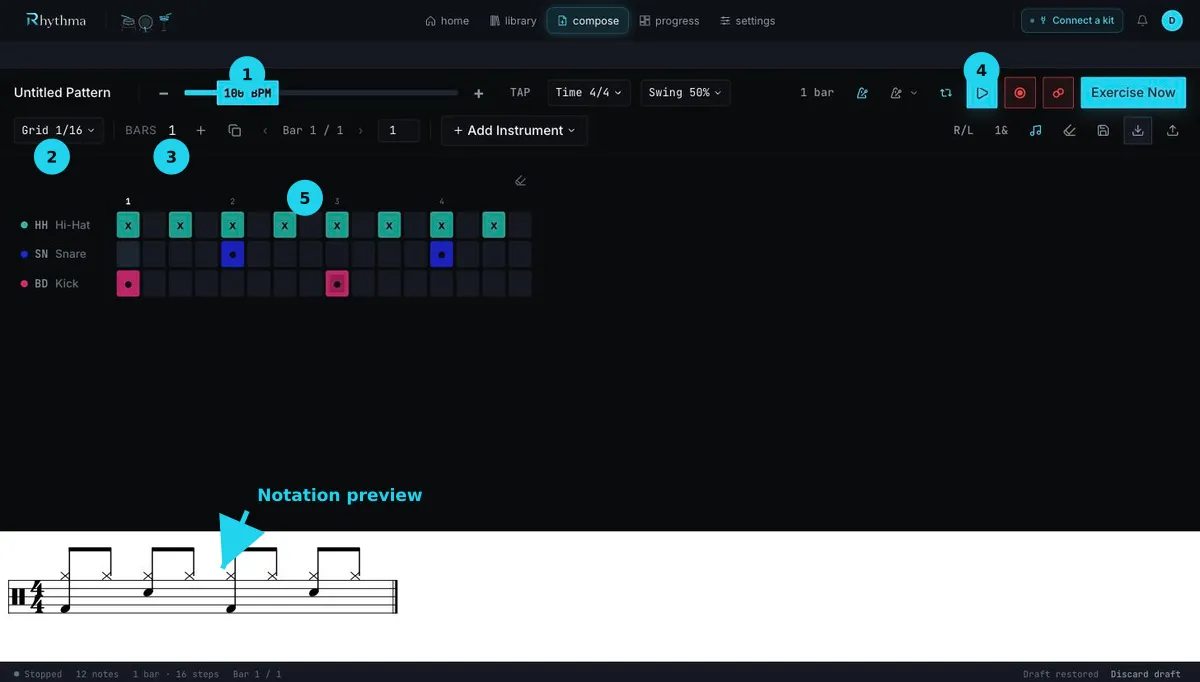
Task: Click the drum kit illustration beside the logo
Action: [145, 20]
